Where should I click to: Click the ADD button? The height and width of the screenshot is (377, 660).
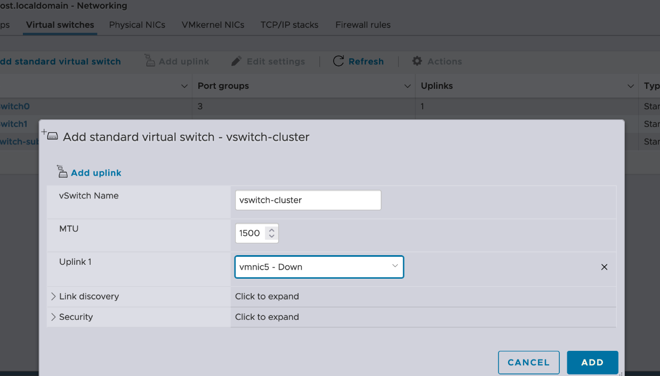592,362
